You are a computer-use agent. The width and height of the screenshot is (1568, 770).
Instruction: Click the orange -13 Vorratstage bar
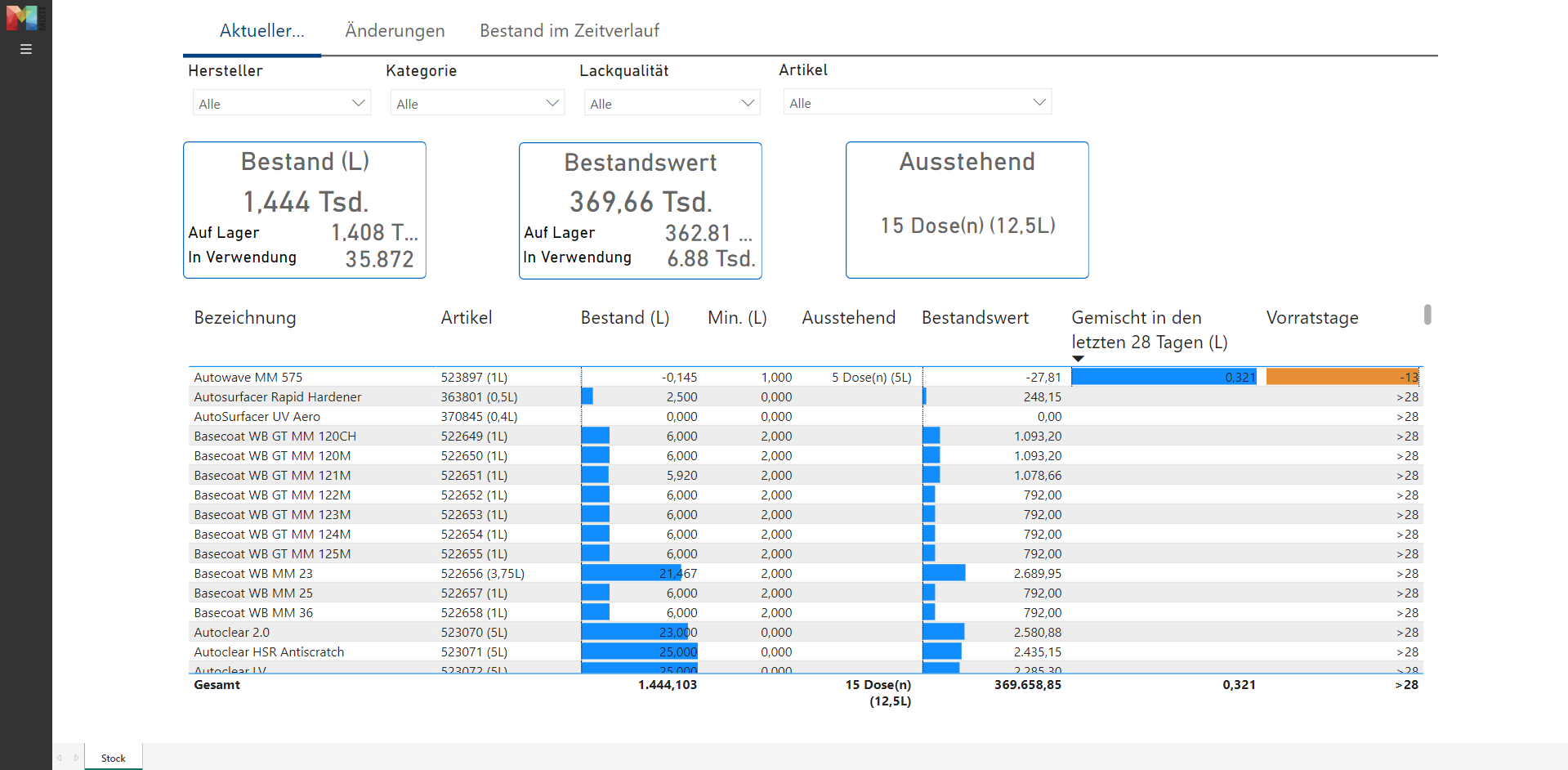(1342, 377)
